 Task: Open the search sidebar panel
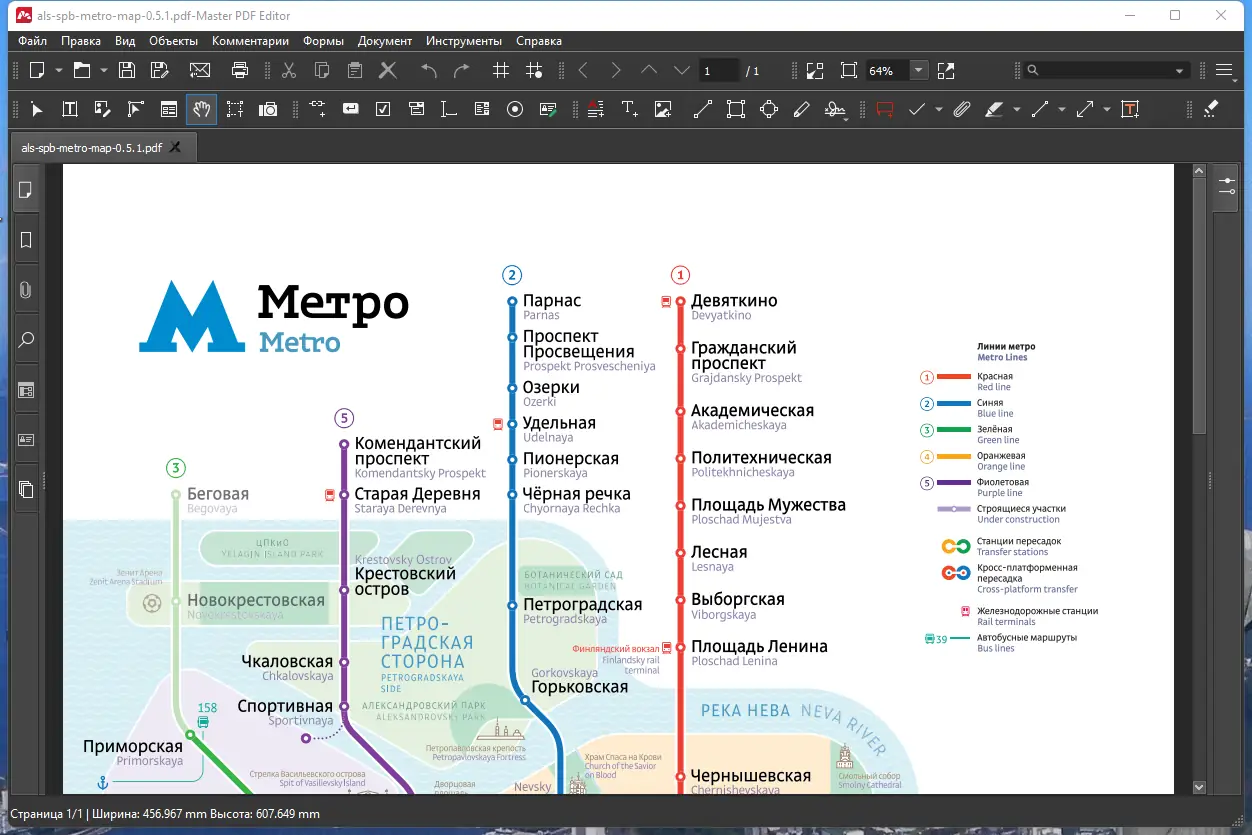point(26,340)
